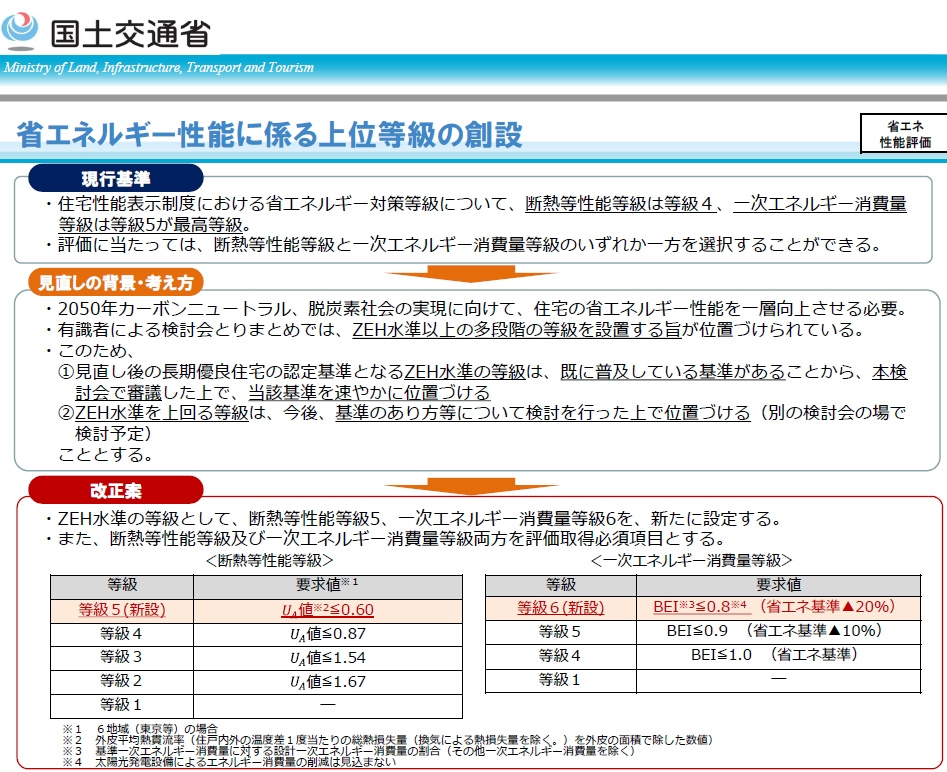
Task: Click underlined 当該基準を速やかに位置づける text
Action: (383, 392)
